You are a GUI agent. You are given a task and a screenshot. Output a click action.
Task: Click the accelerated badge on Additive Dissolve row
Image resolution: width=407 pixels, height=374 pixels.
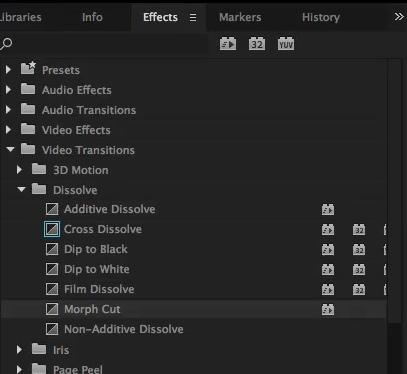tap(328, 209)
